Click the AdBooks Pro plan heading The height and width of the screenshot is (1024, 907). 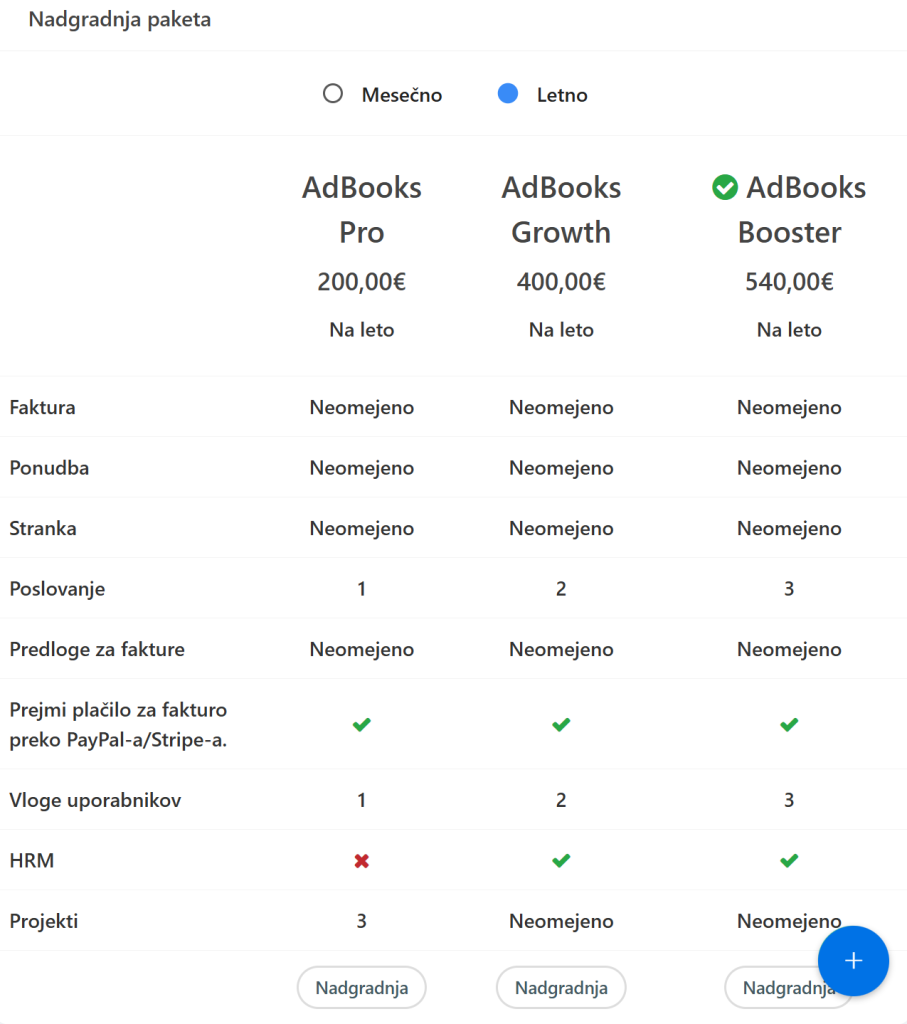coord(362,210)
